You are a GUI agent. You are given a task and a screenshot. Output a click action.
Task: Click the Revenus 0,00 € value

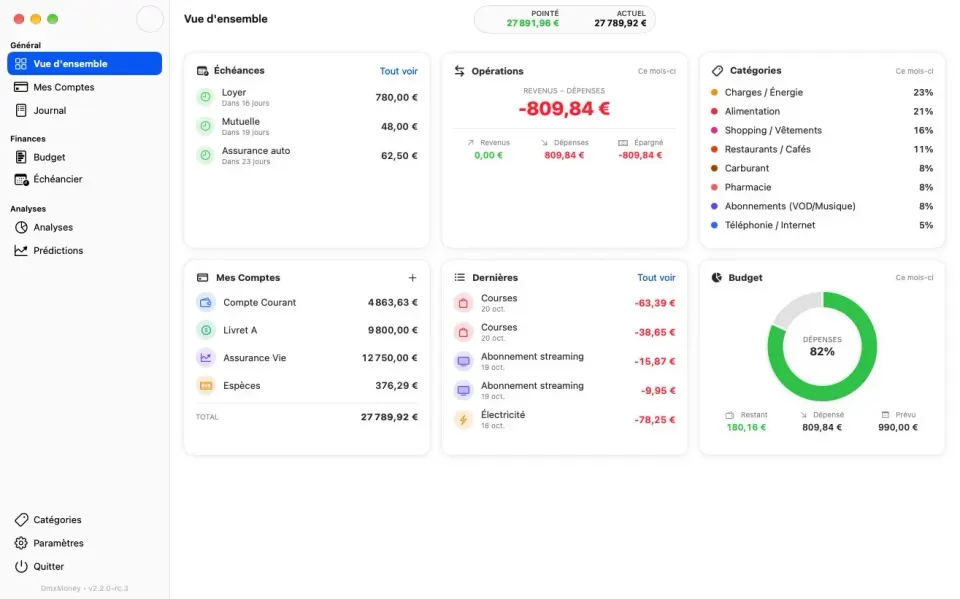click(x=489, y=156)
